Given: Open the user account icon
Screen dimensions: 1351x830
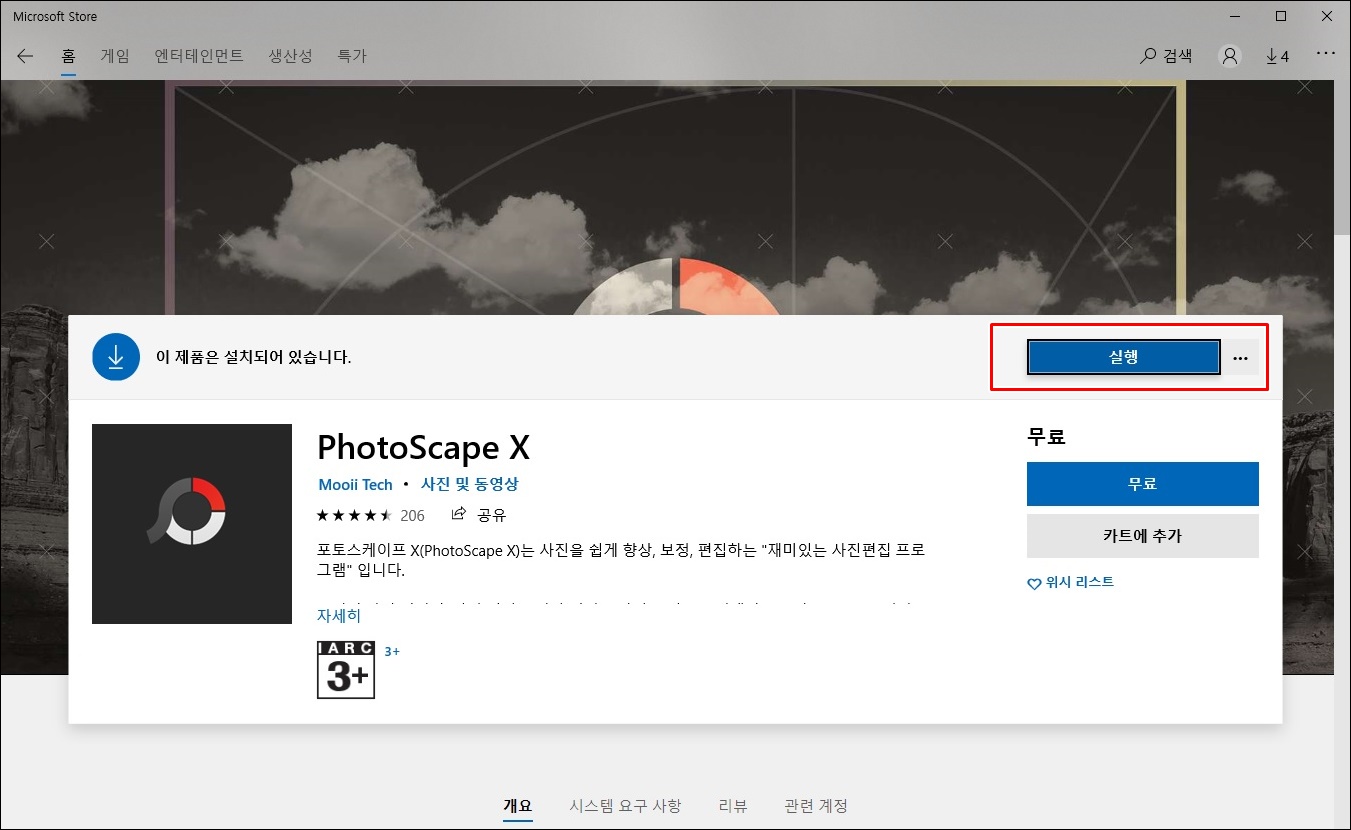Looking at the screenshot, I should [x=1230, y=56].
